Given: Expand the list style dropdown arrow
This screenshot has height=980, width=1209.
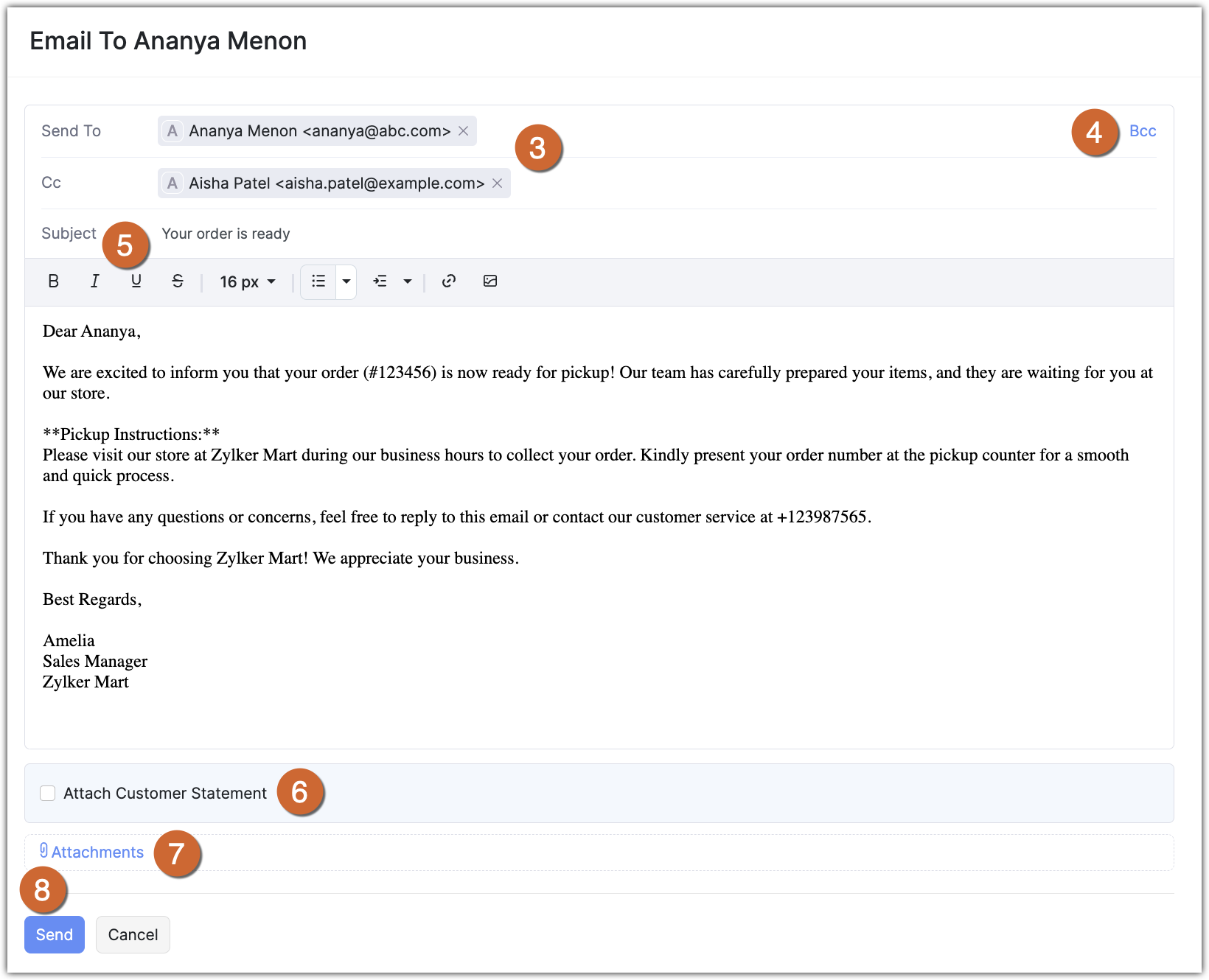Looking at the screenshot, I should click(346, 281).
